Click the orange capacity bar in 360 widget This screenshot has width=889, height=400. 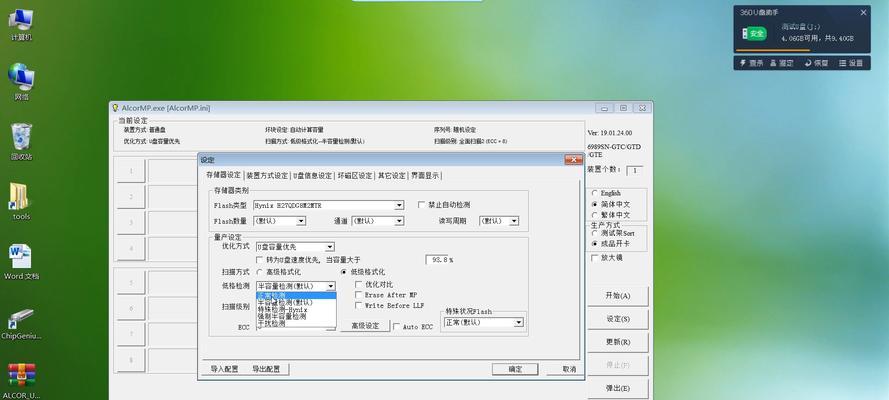click(772, 50)
